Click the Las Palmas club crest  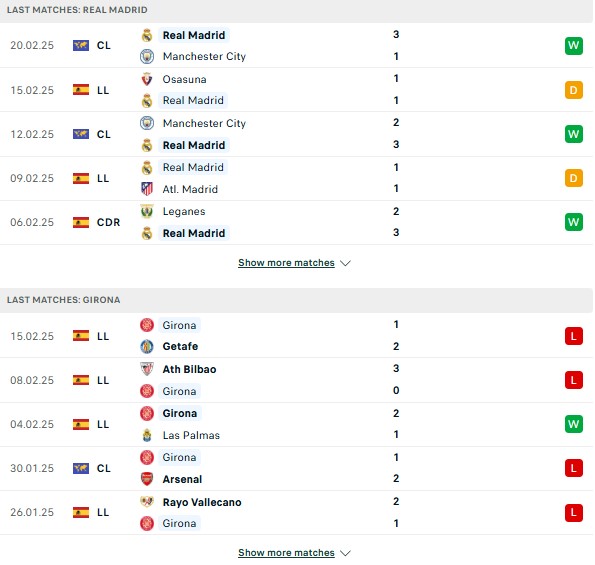click(x=147, y=435)
